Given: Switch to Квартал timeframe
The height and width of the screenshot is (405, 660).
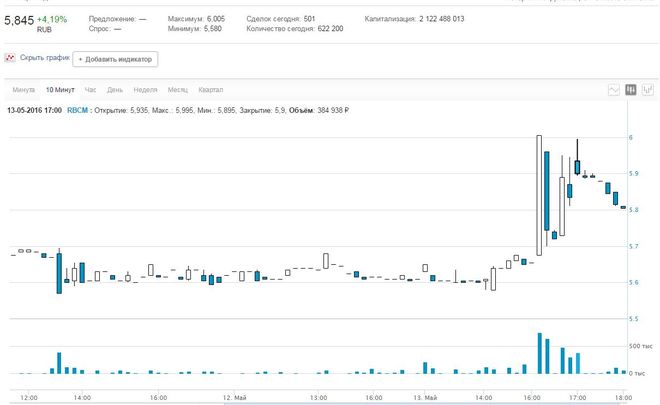Looking at the screenshot, I should (211, 90).
